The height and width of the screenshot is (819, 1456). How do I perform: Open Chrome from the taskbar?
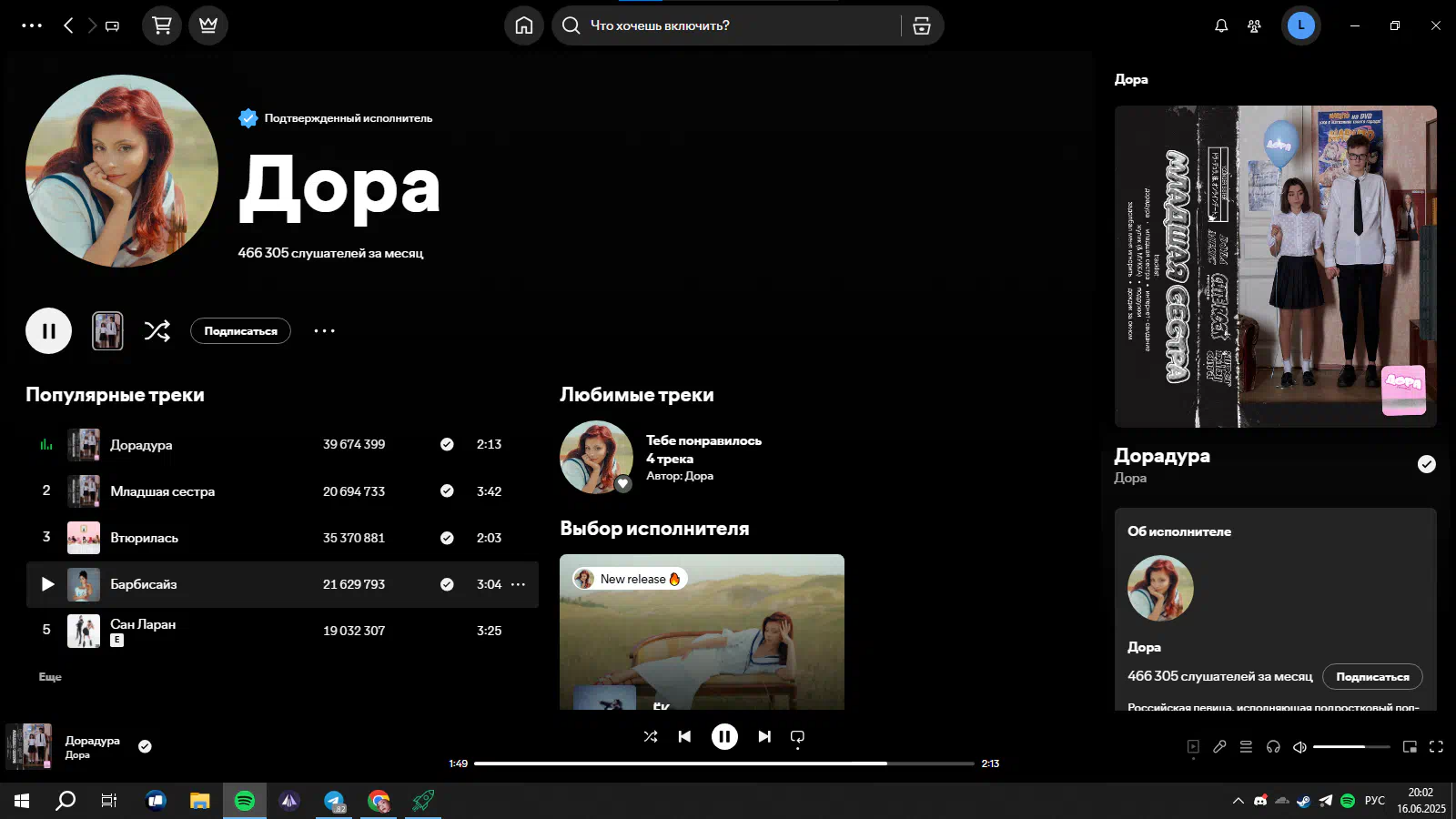(x=379, y=801)
